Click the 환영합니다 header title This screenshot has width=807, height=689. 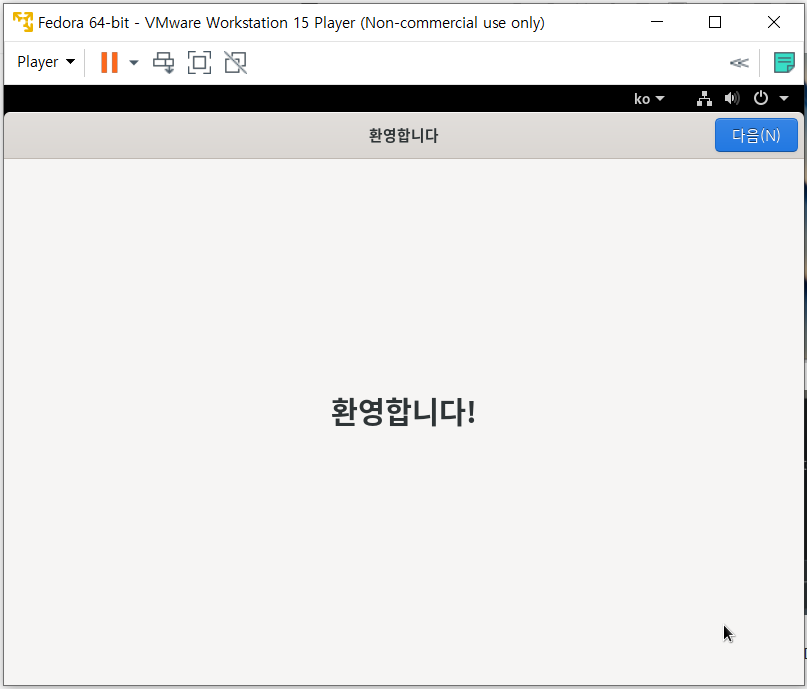[404, 135]
